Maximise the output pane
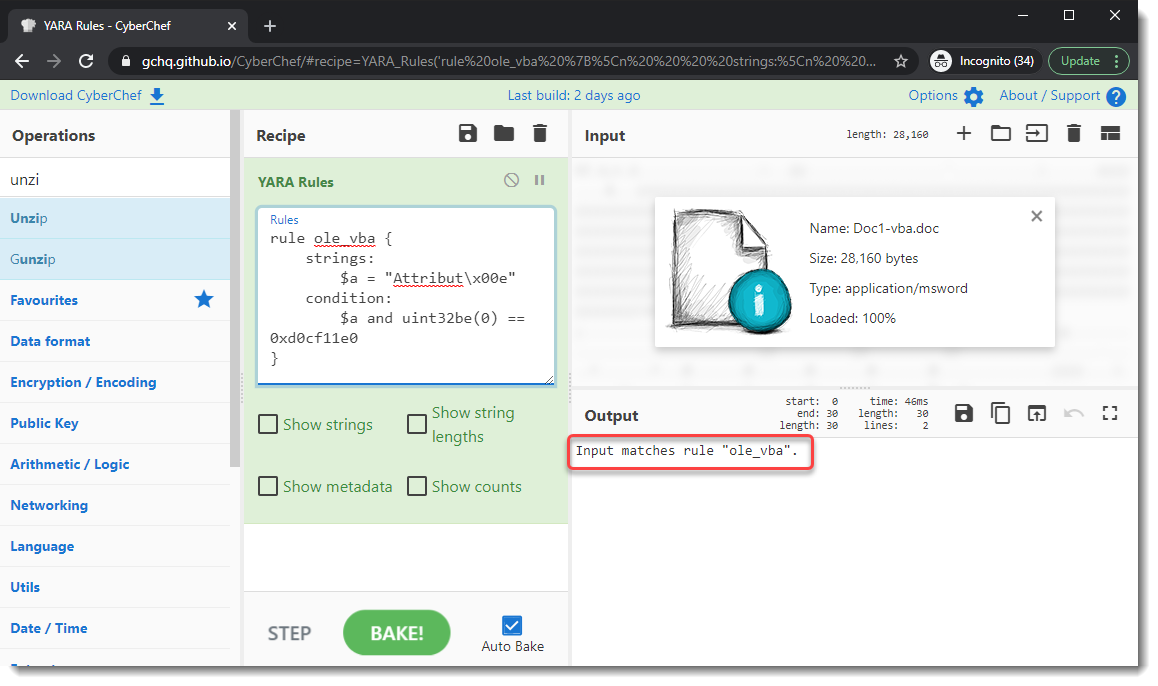The image size is (1158, 686). coord(1109,413)
